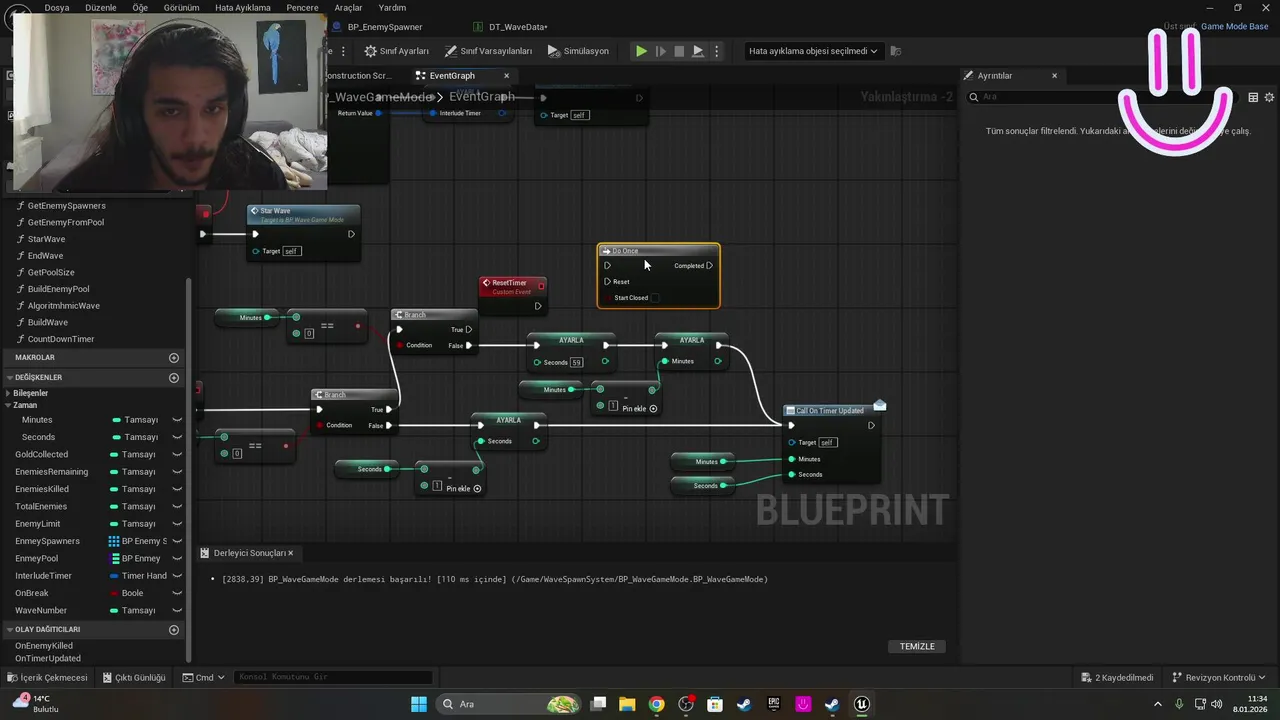1280x720 pixels.
Task: Toggle visibility eye for WaveNumber variable
Action: 177,610
